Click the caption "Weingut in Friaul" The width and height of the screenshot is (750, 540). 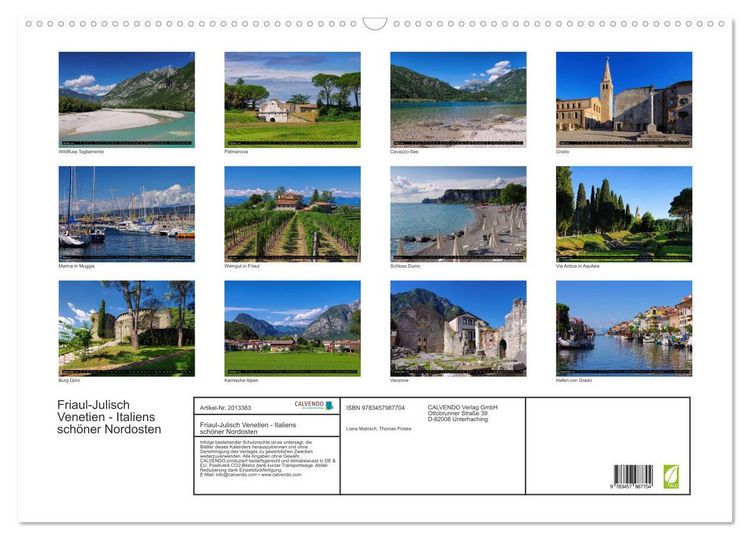coord(242,266)
